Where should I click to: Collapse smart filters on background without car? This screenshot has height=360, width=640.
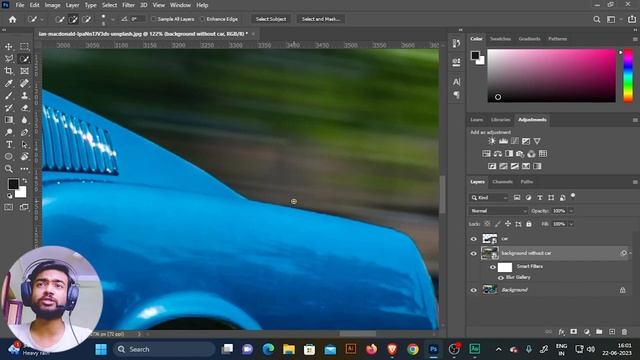click(631, 253)
